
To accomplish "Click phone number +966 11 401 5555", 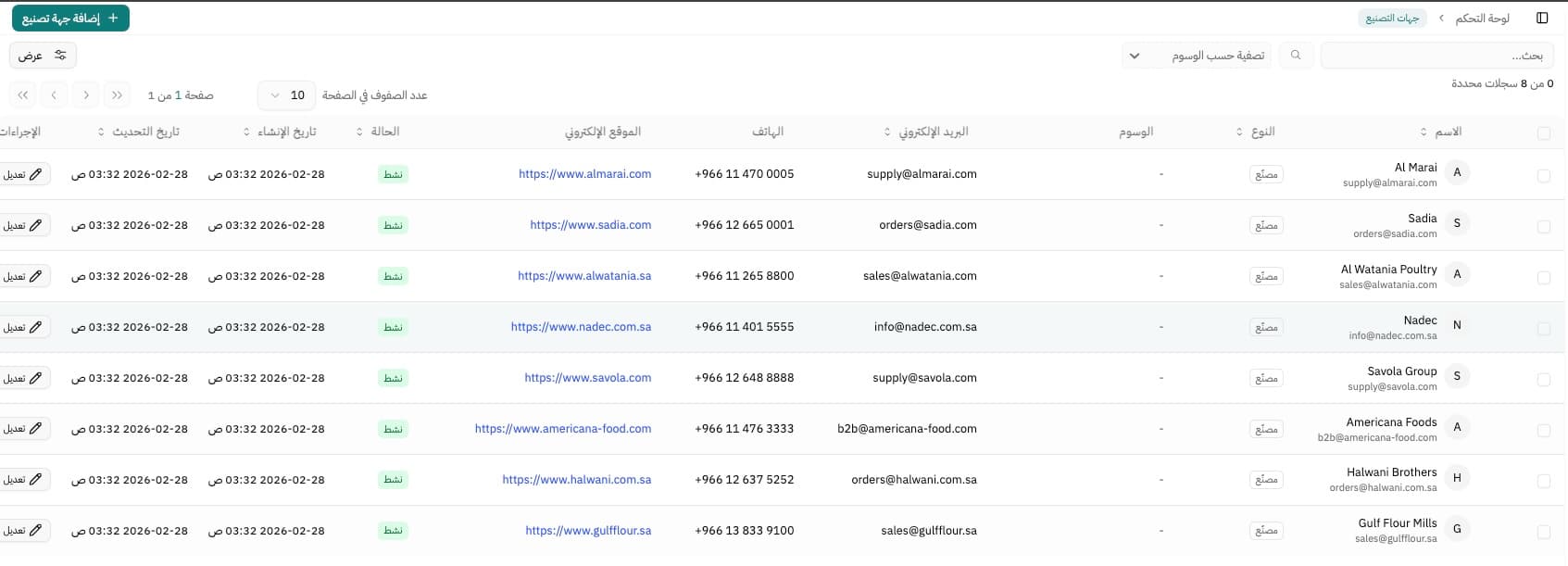I will click(x=744, y=327).
